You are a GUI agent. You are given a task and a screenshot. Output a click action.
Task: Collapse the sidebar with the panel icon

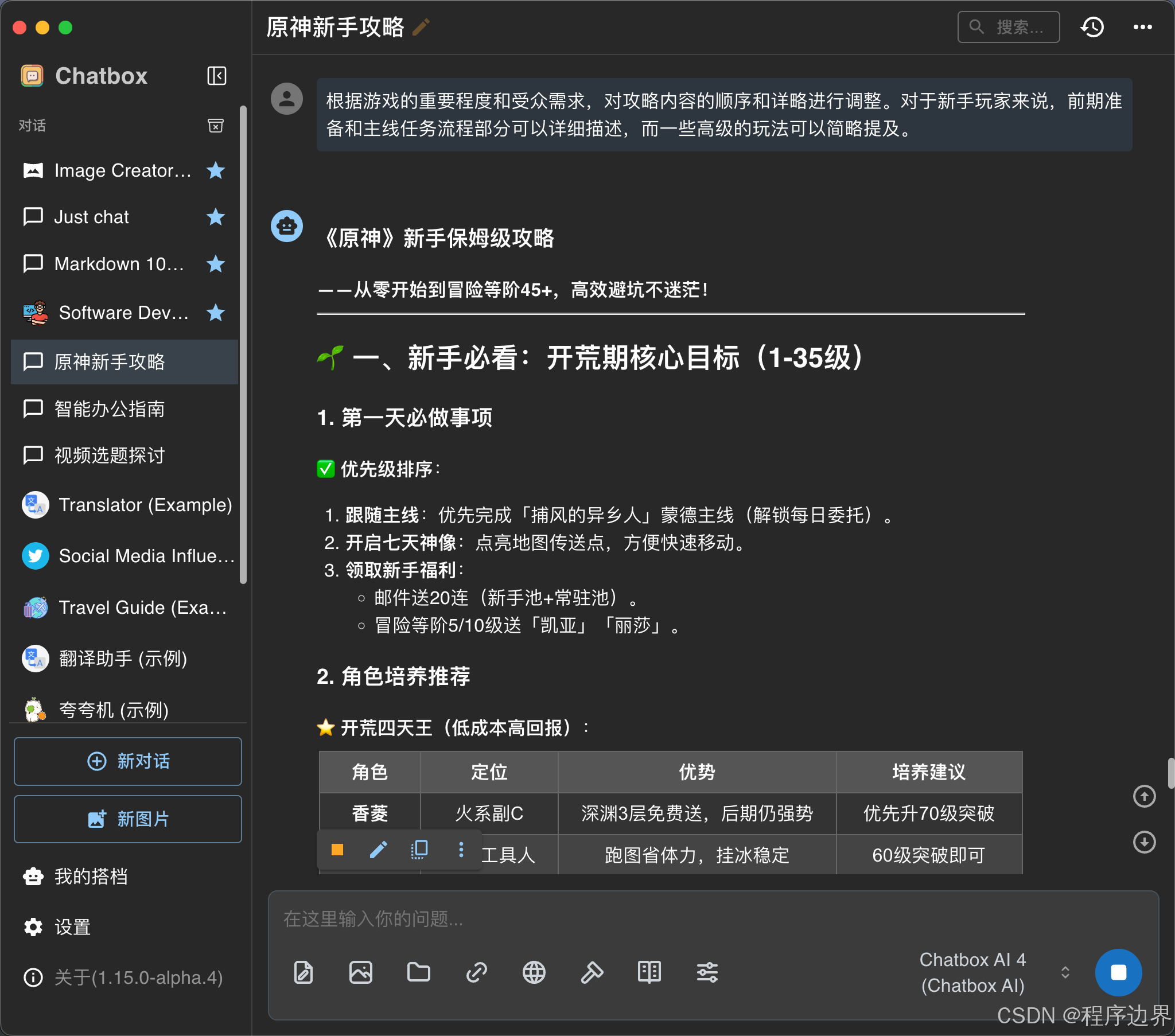click(x=216, y=76)
